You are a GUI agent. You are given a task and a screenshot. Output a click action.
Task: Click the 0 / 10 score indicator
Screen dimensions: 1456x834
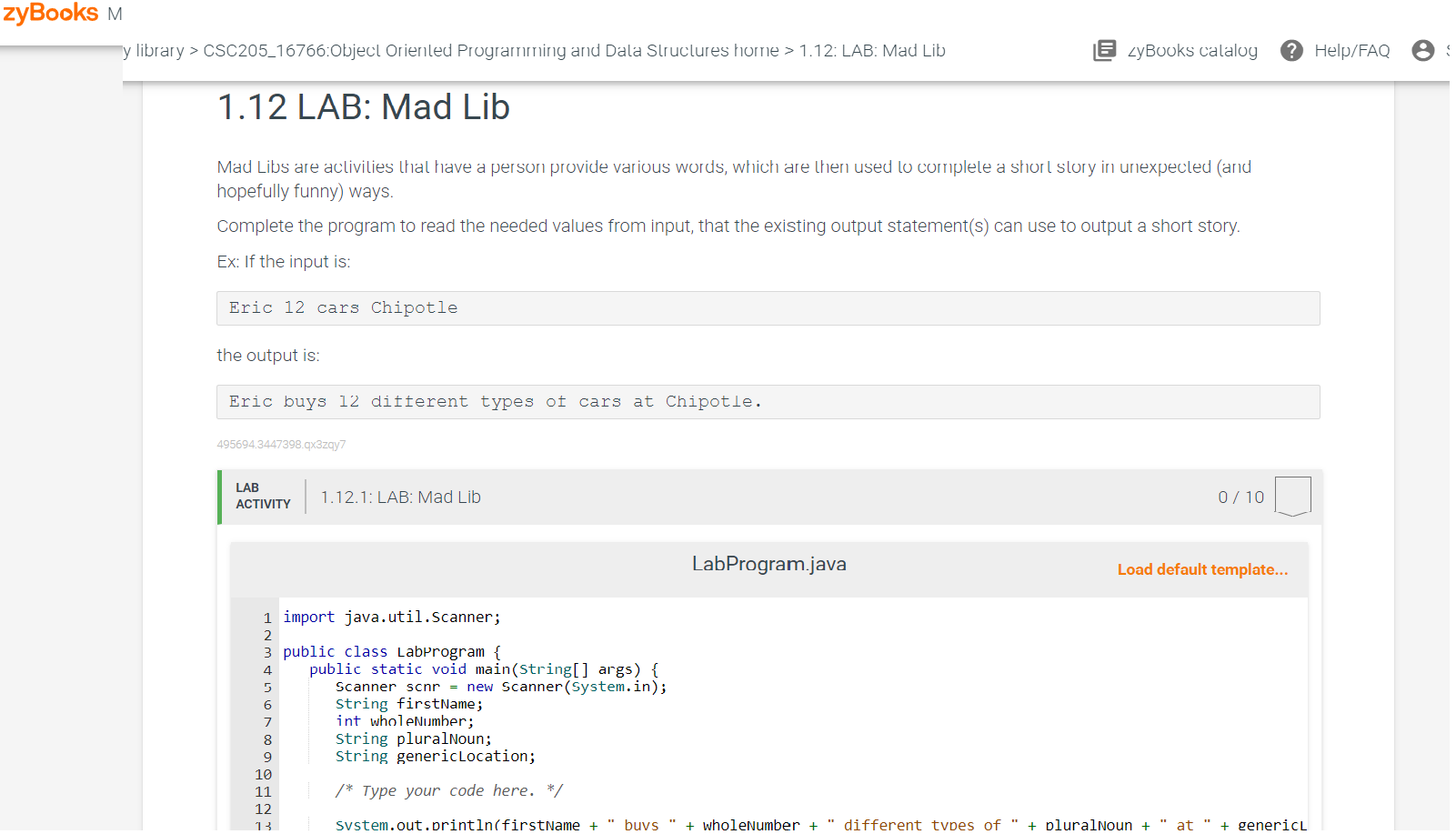[x=1240, y=497]
